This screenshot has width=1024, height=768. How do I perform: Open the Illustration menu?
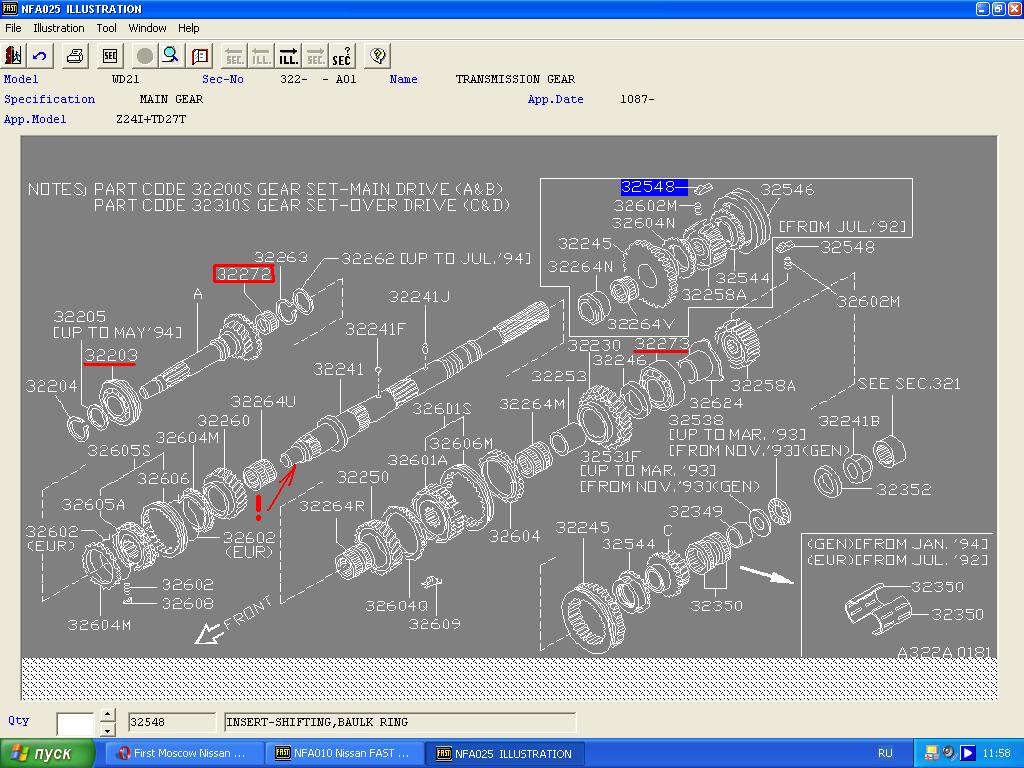(59, 28)
